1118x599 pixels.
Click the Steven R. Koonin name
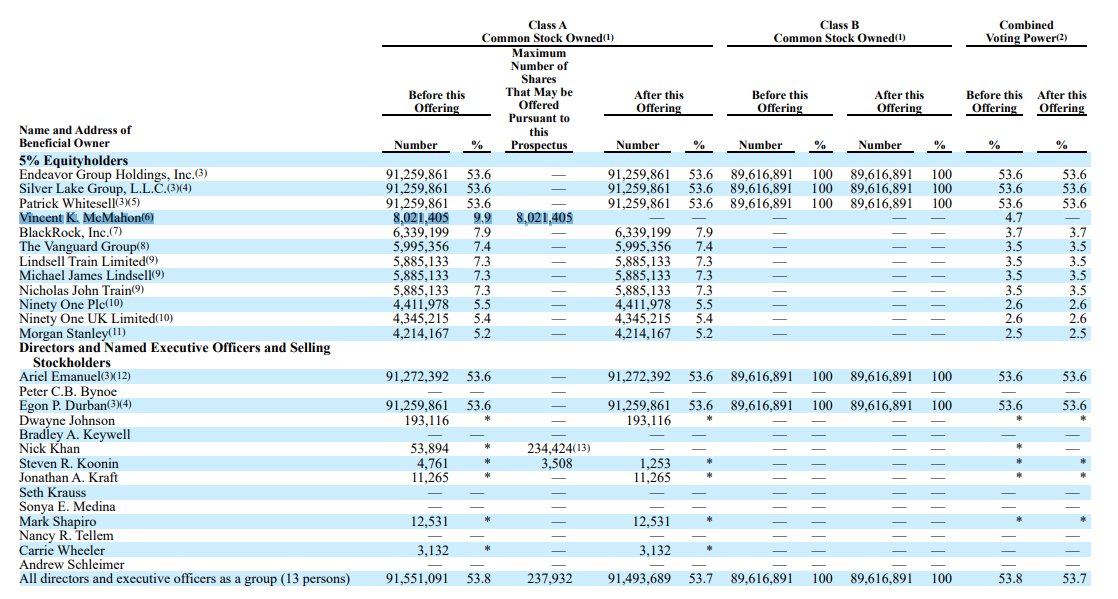click(68, 464)
